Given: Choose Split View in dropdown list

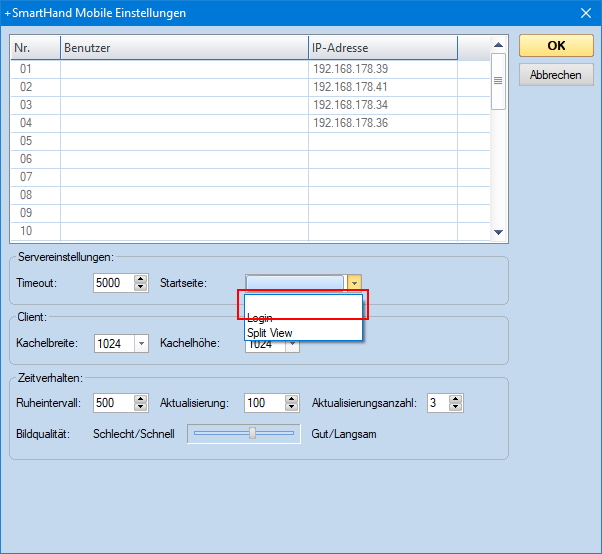Looking at the screenshot, I should coord(270,333).
